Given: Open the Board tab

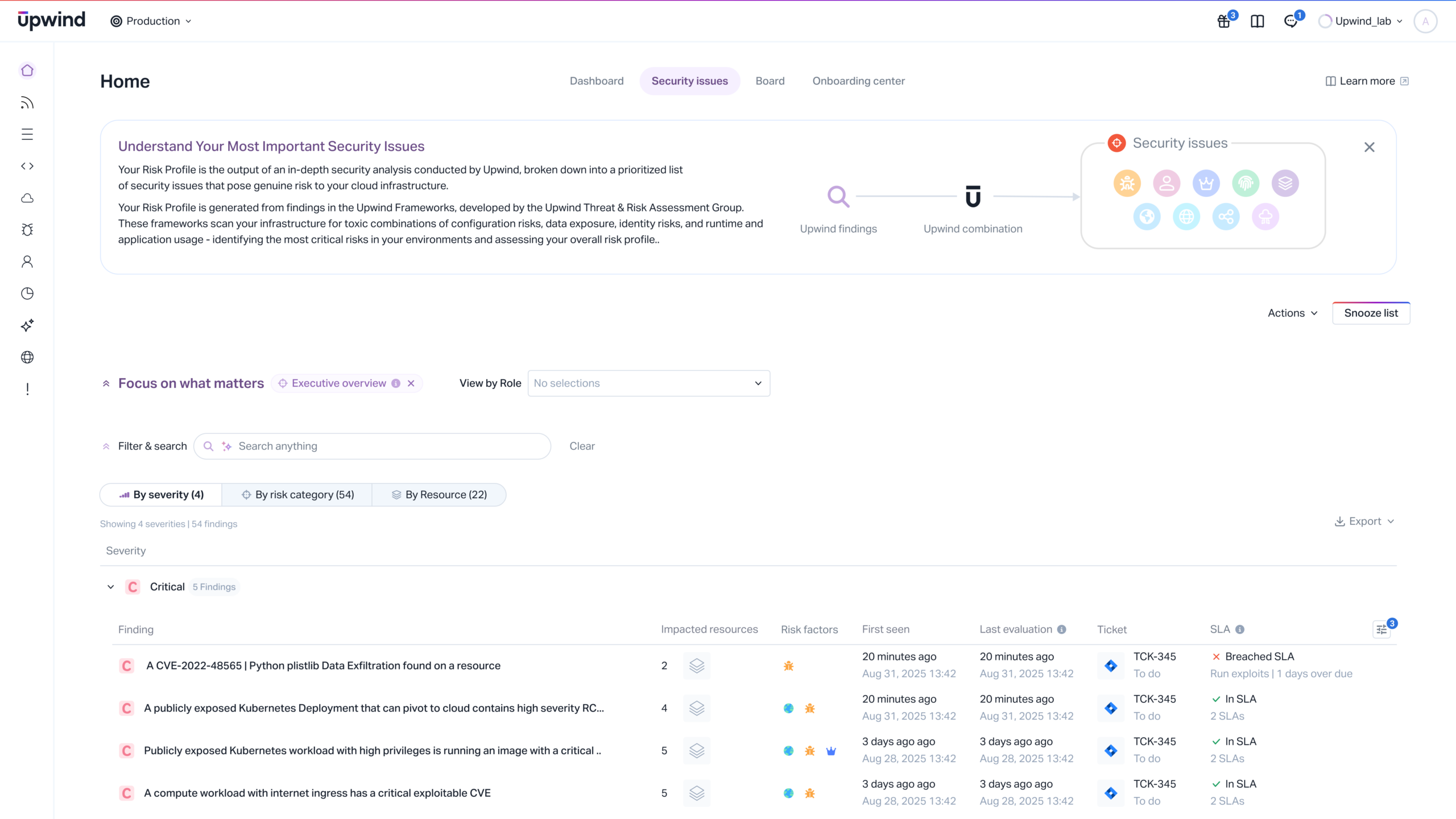Looking at the screenshot, I should tap(770, 81).
